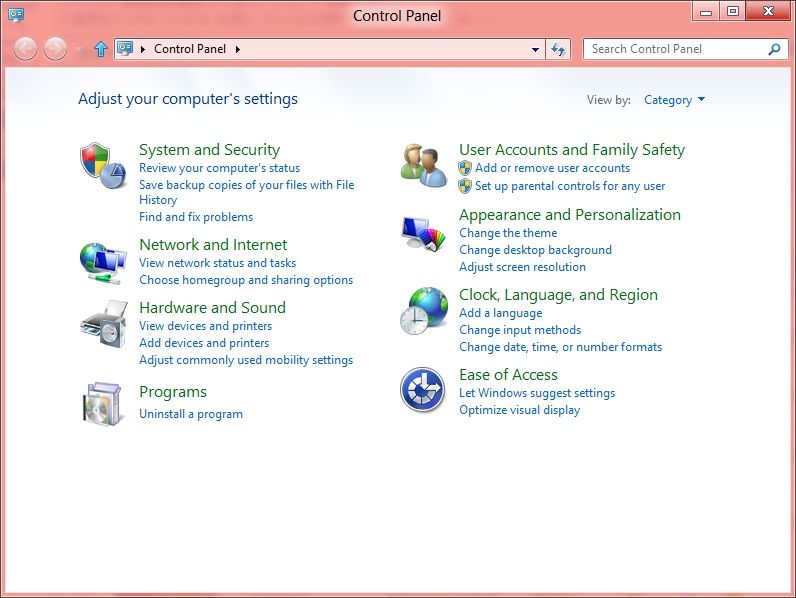Image resolution: width=796 pixels, height=598 pixels.
Task: Open the recent locations dropdown arrow
Action: (79, 50)
